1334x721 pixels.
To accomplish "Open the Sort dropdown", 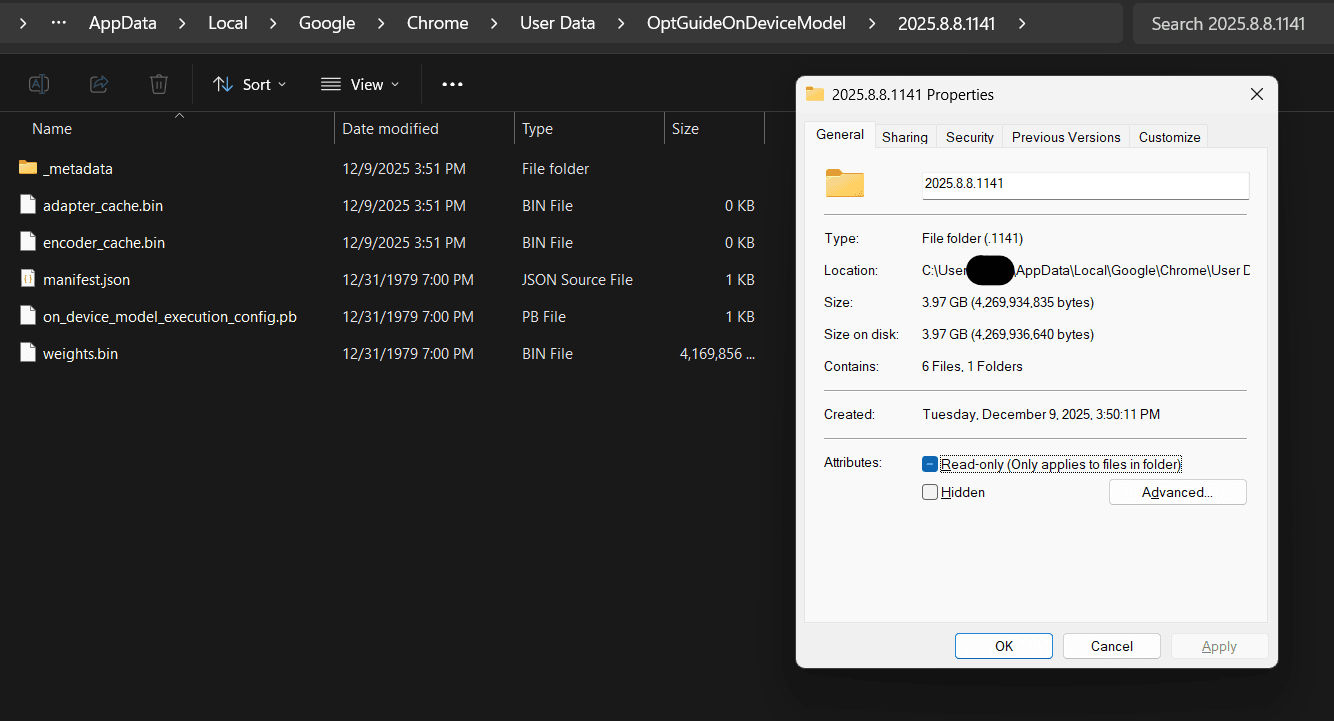I will pyautogui.click(x=250, y=84).
